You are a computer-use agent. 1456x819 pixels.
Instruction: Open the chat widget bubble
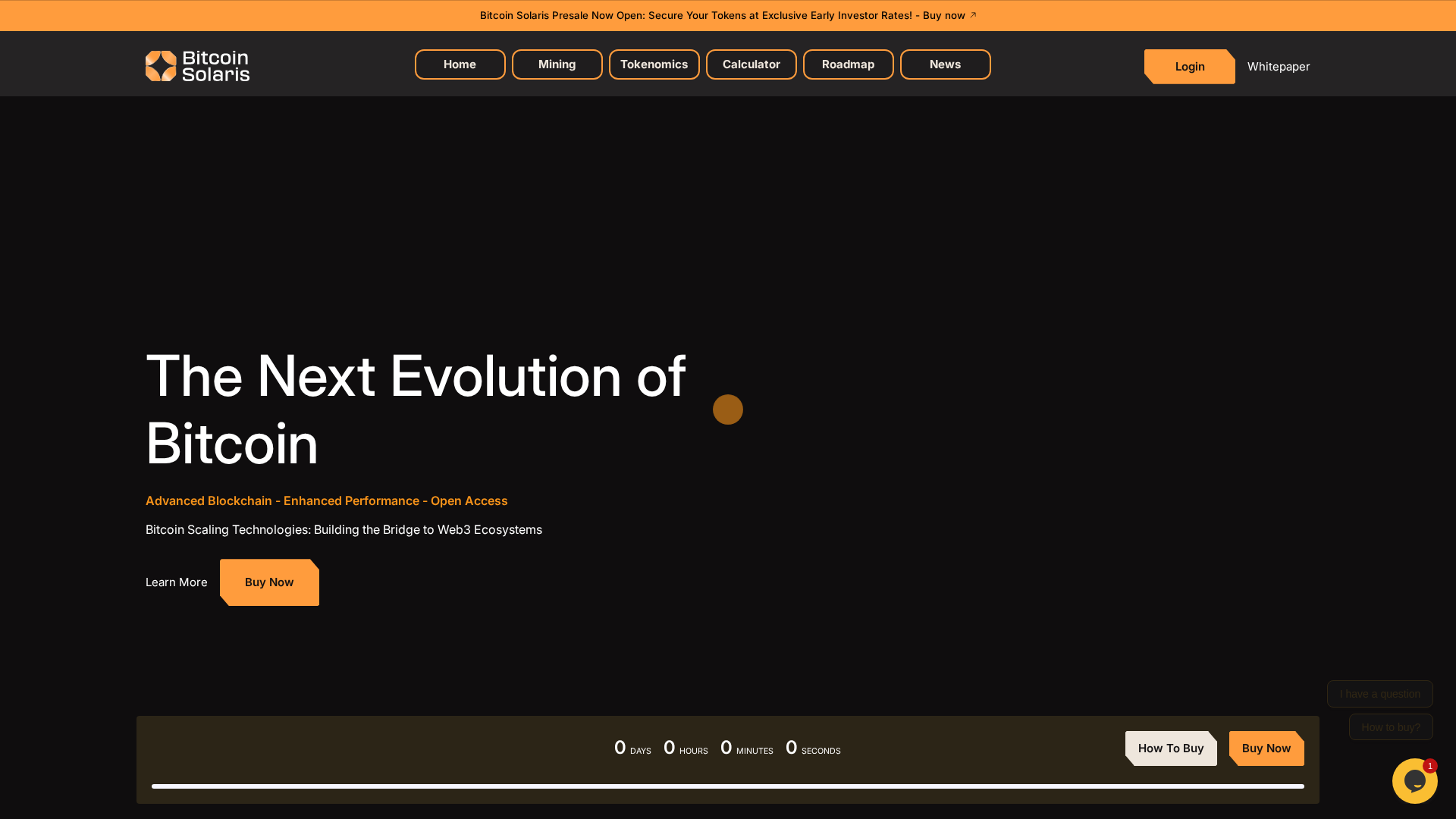pos(1414,780)
